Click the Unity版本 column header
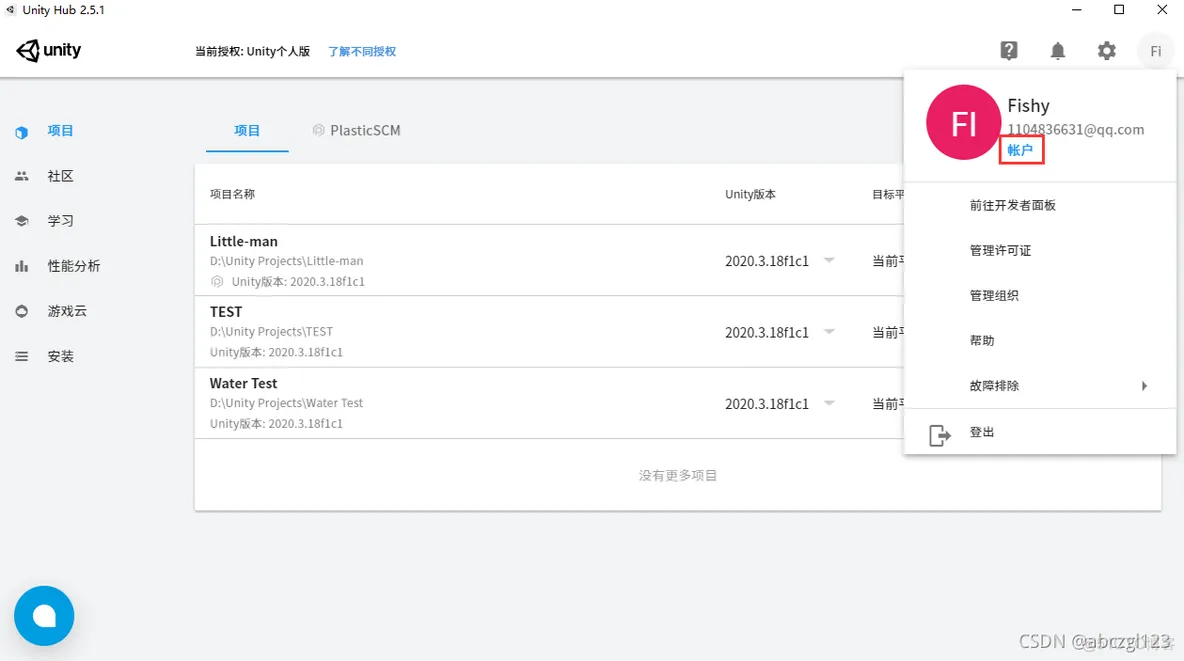Viewport: 1184px width, 661px height. tap(750, 194)
